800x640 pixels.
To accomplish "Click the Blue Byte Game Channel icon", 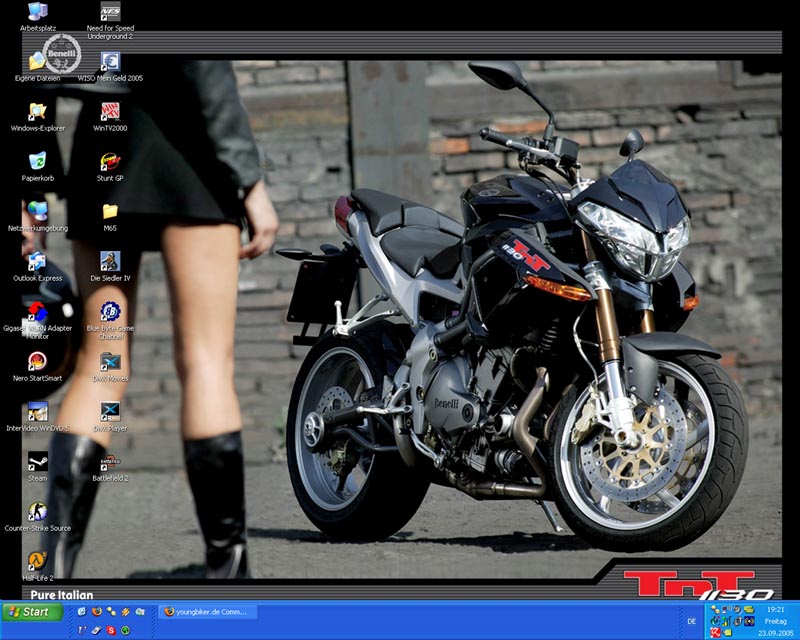I will tap(110, 321).
